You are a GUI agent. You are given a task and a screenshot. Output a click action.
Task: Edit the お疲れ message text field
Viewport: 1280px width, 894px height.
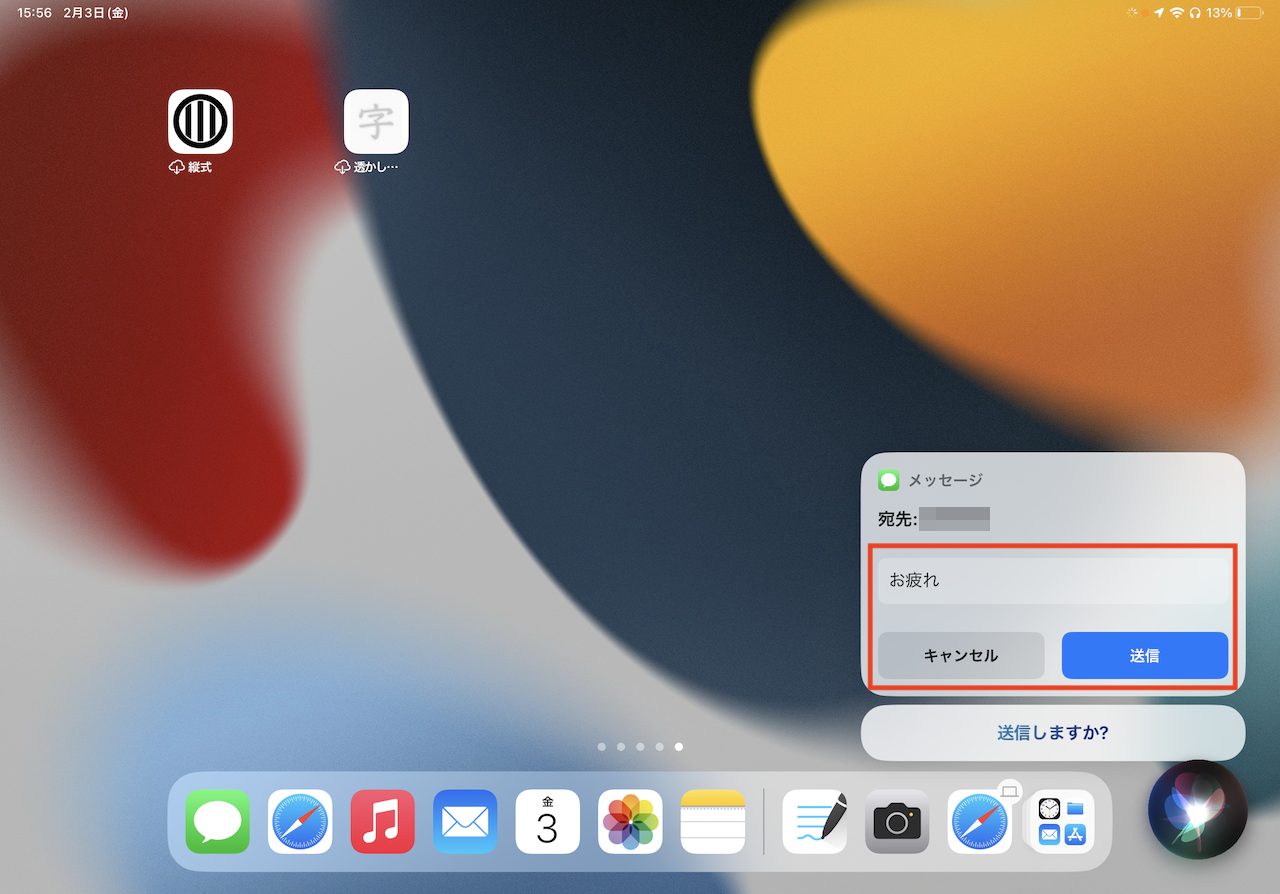pos(1053,580)
